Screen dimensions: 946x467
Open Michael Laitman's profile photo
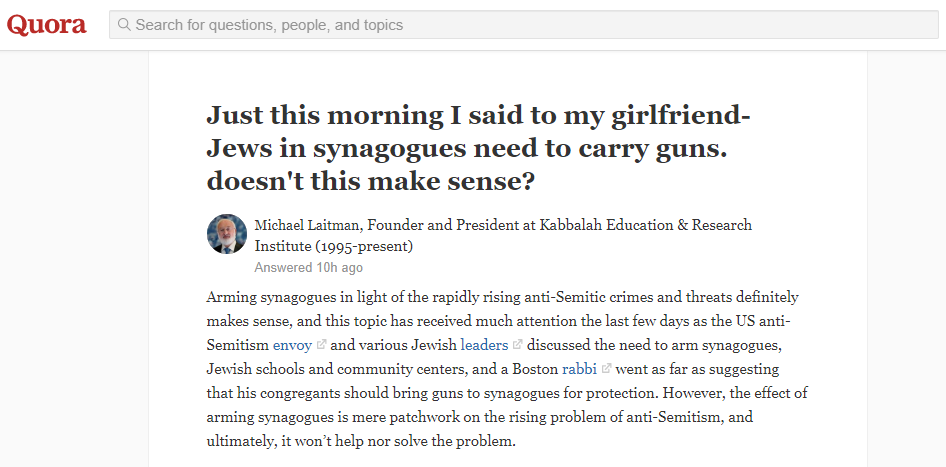[x=227, y=234]
